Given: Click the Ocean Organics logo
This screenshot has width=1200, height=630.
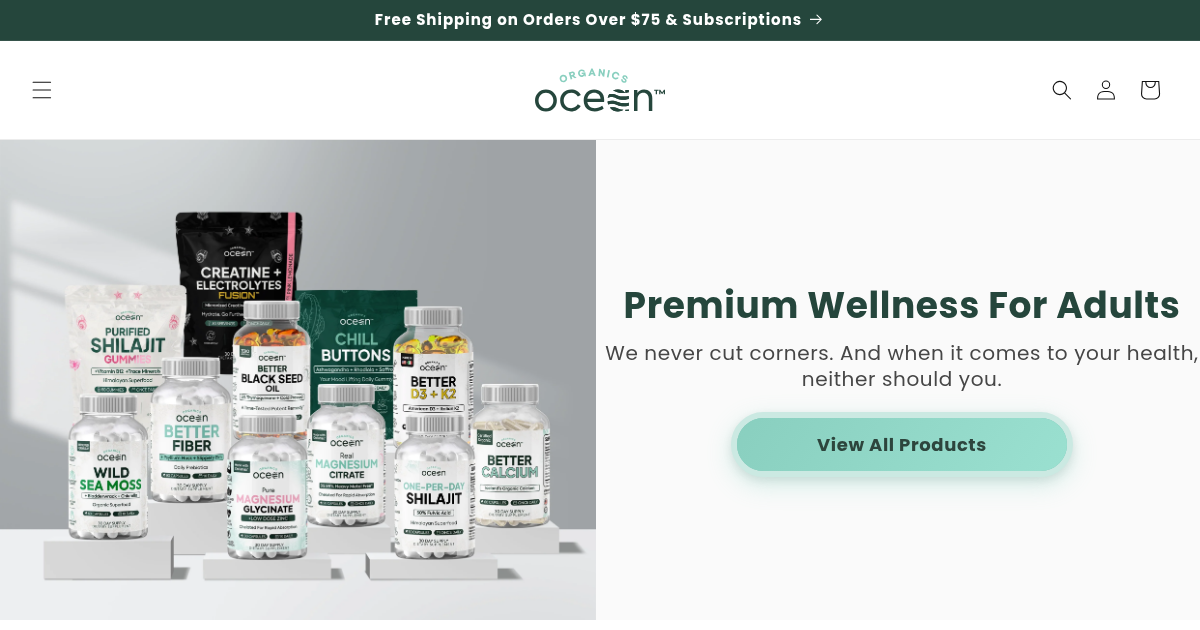Looking at the screenshot, I should point(600,90).
